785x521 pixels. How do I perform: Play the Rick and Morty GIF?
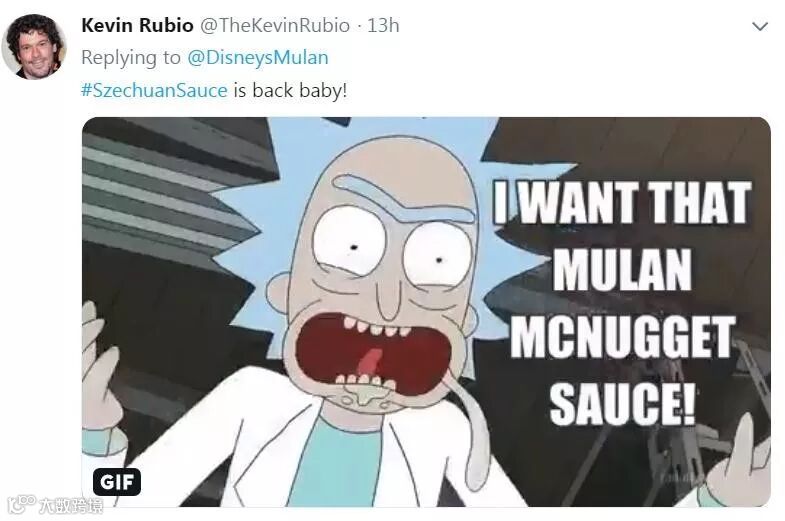tap(426, 312)
